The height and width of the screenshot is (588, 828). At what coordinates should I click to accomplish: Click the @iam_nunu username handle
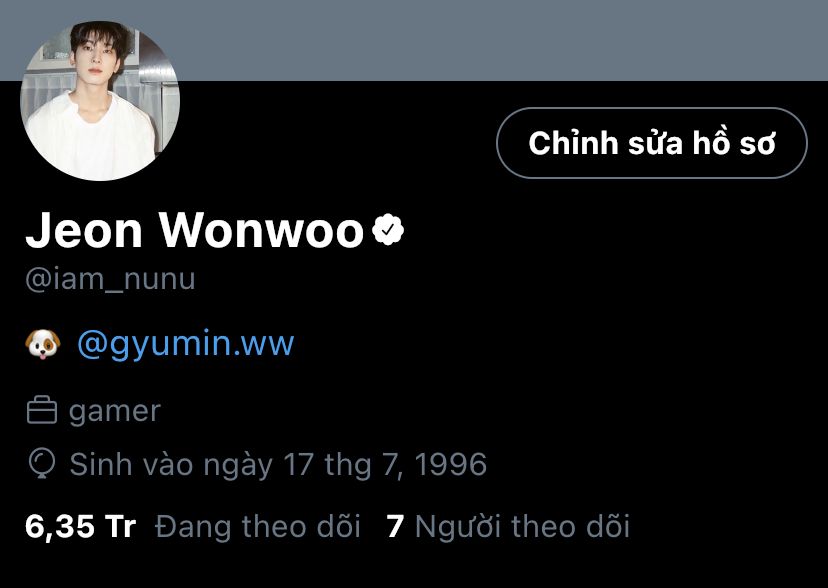pos(110,279)
